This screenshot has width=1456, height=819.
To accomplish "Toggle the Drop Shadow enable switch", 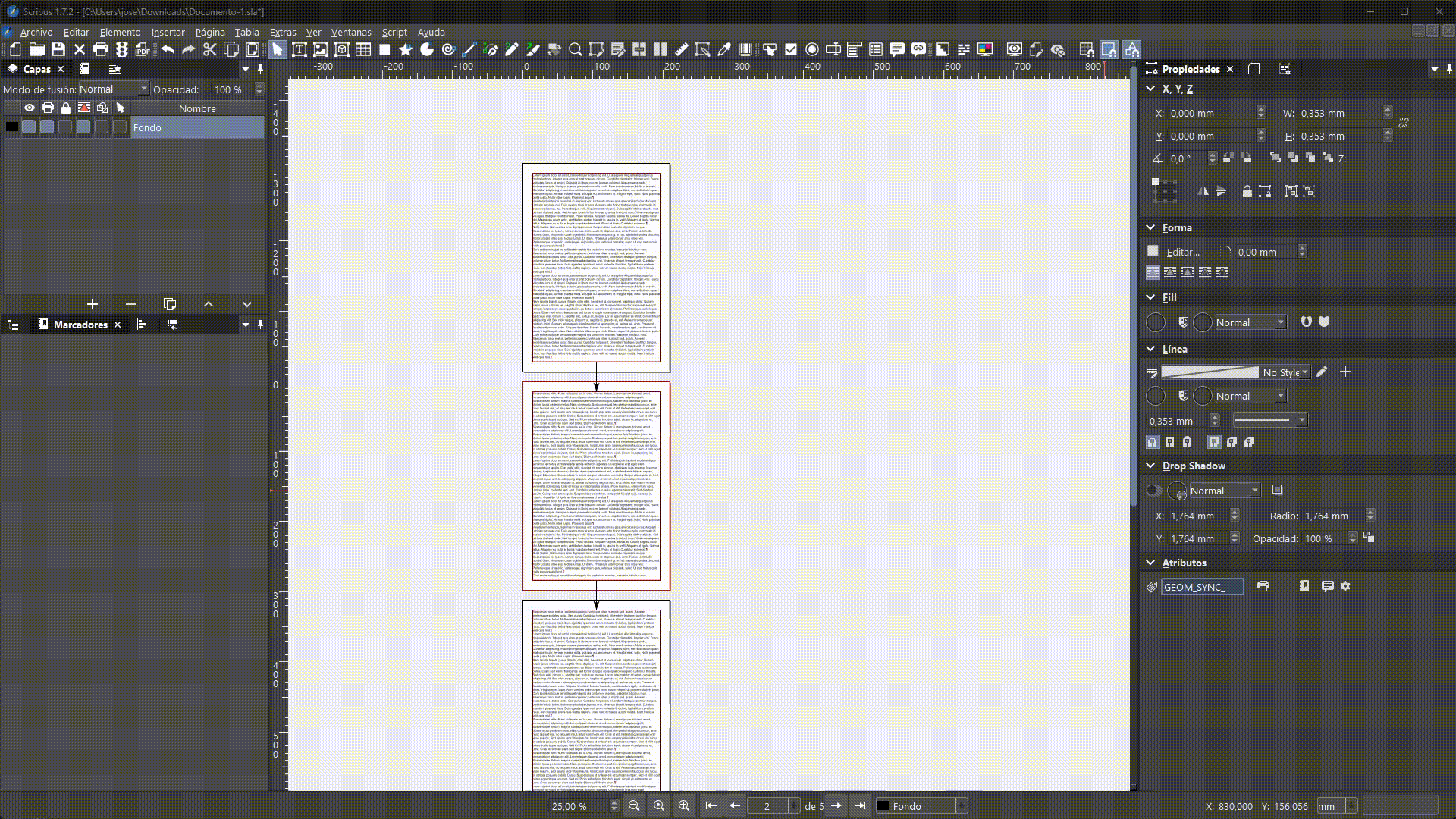I will click(1153, 491).
